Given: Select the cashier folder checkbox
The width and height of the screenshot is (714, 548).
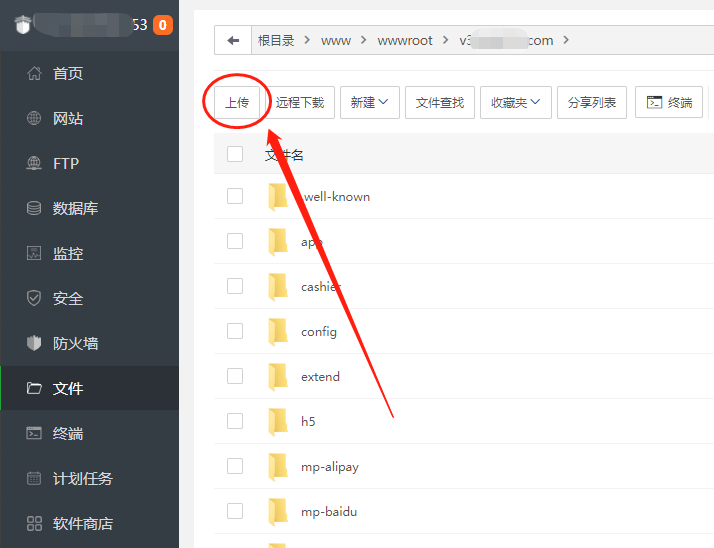Looking at the screenshot, I should (x=235, y=286).
